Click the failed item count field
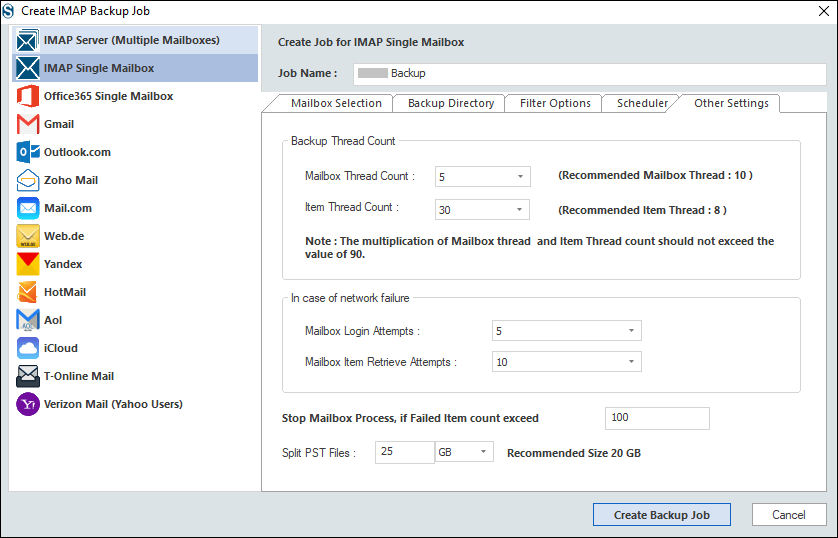838x538 pixels. point(657,418)
